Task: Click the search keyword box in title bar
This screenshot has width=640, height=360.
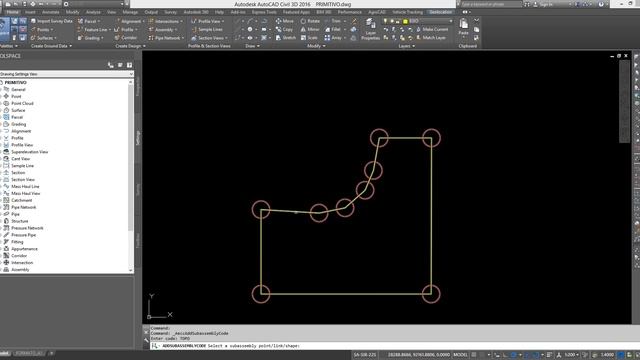Action: (x=491, y=4)
